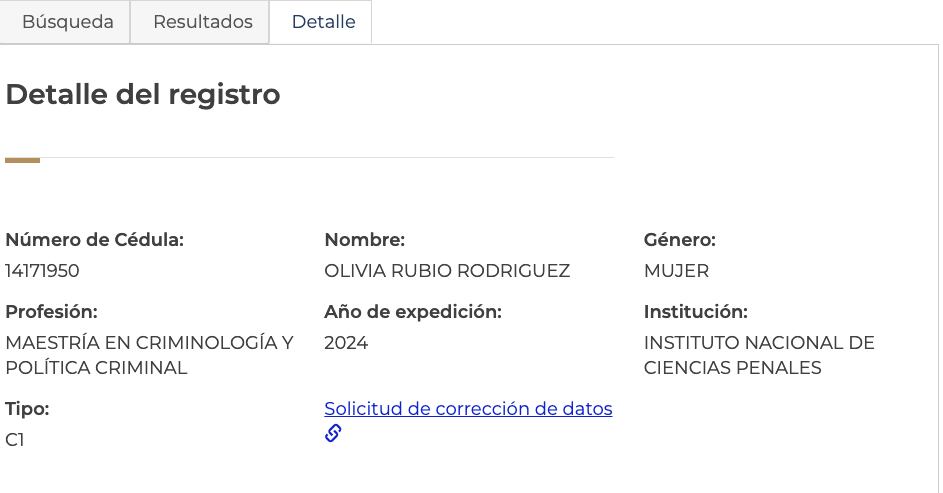Screen dimensions: 943x493
Task: Click the cédula number 14171950
Action: coord(42,271)
